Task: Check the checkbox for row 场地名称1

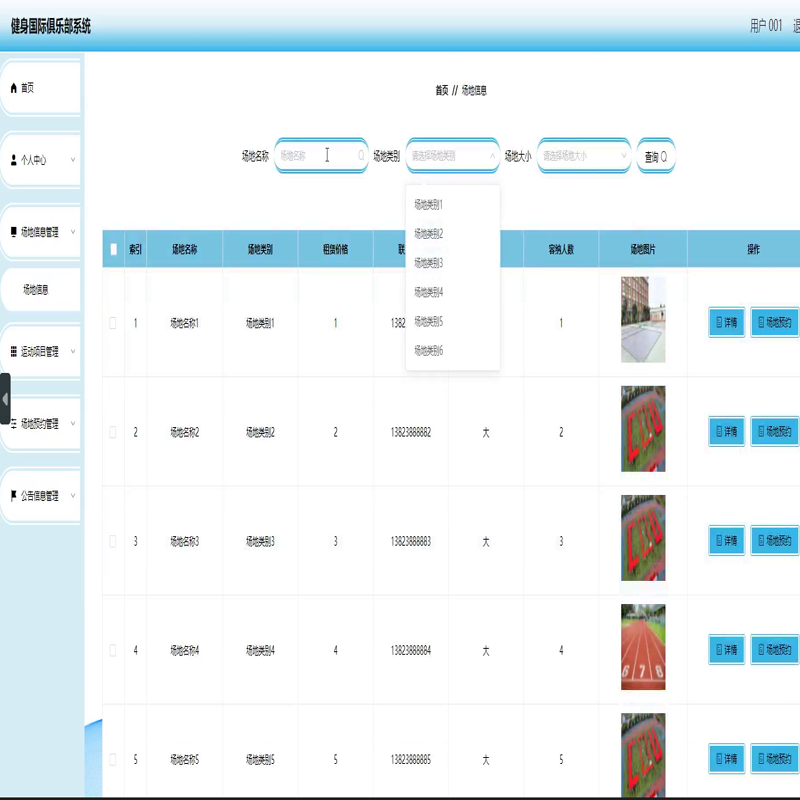Action: 113,323
